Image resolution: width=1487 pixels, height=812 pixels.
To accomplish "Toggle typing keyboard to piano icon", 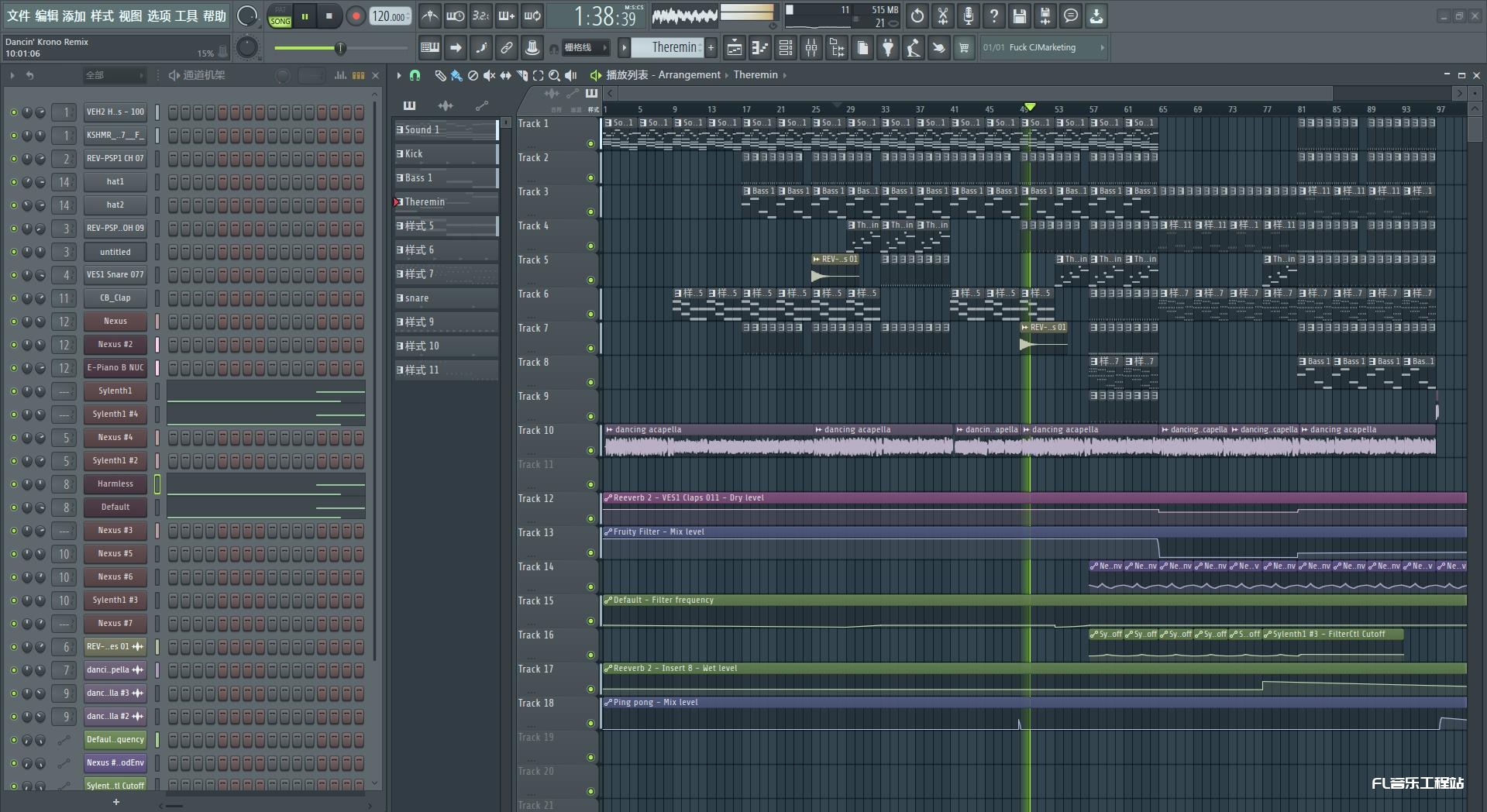I will [430, 48].
